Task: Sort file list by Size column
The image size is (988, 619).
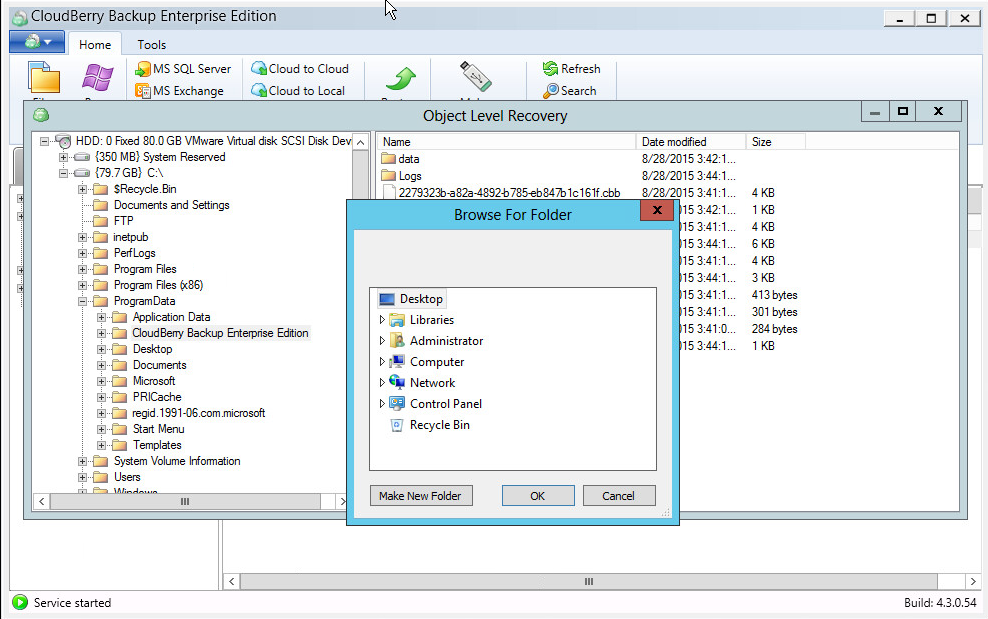Action: 775,142
